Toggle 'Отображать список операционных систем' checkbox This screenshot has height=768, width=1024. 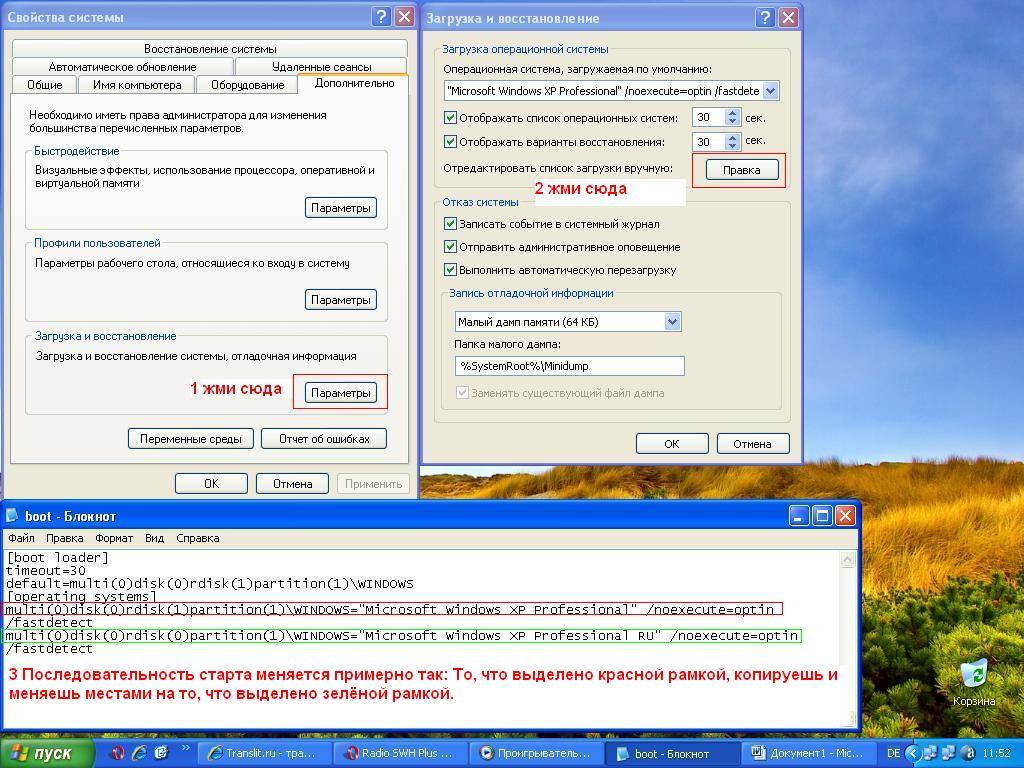point(450,118)
